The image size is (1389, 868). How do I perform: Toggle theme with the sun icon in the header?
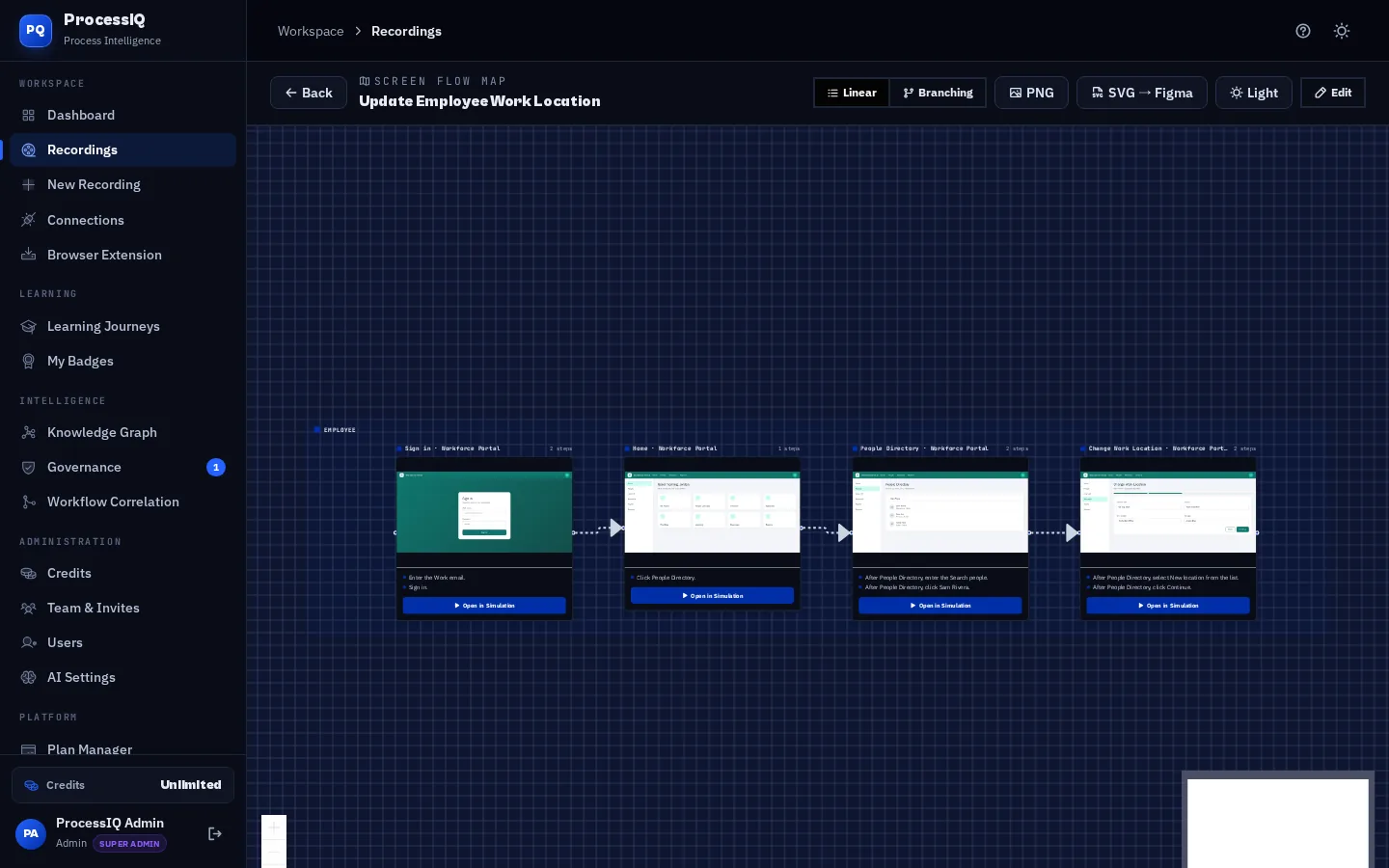[x=1342, y=31]
